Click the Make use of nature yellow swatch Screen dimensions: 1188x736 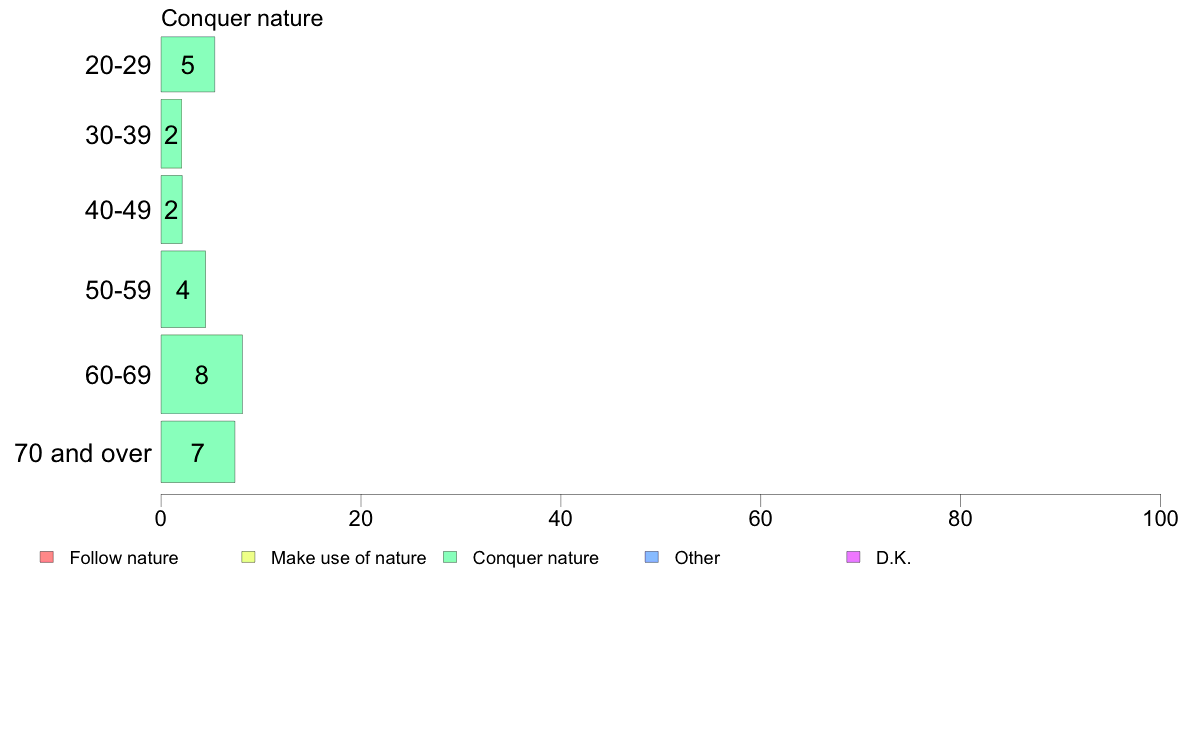[248, 557]
